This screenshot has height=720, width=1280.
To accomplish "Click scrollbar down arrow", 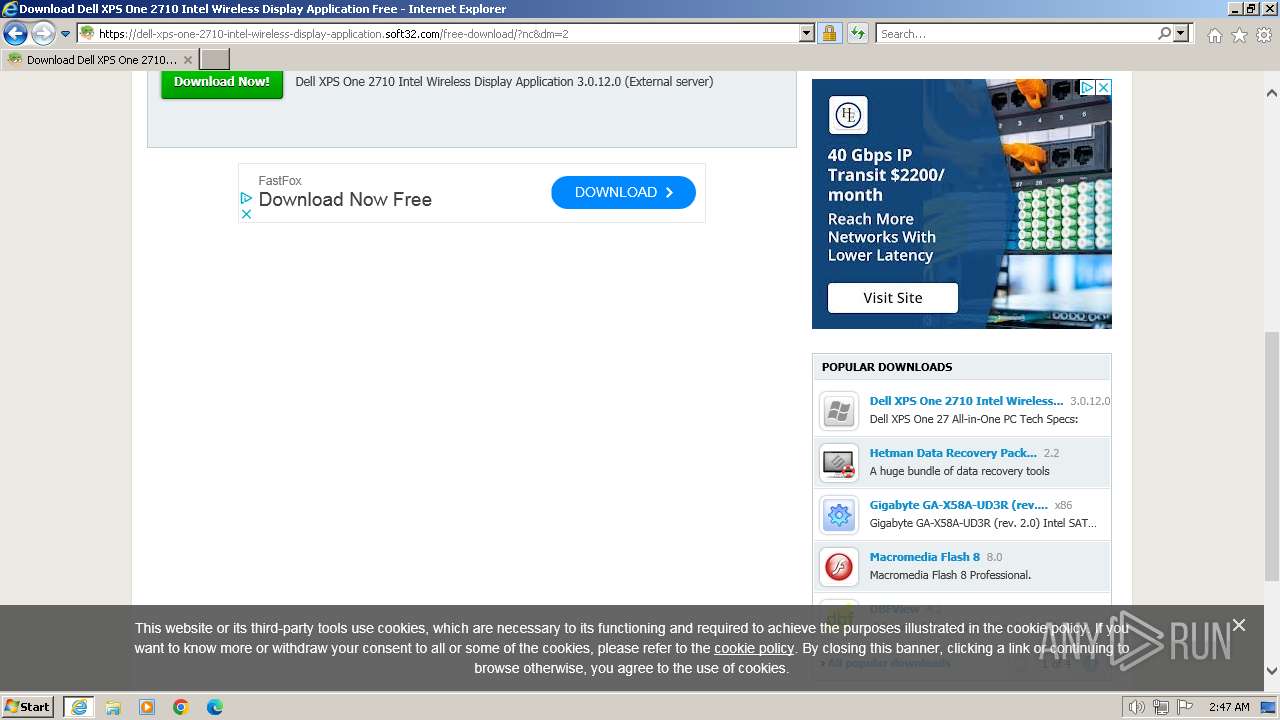I will [x=1272, y=671].
